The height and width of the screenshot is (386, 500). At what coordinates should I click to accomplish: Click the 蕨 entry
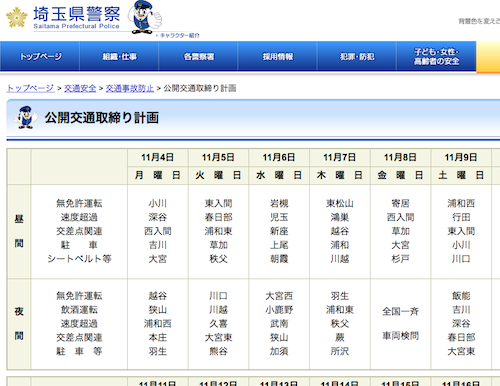[340, 337]
